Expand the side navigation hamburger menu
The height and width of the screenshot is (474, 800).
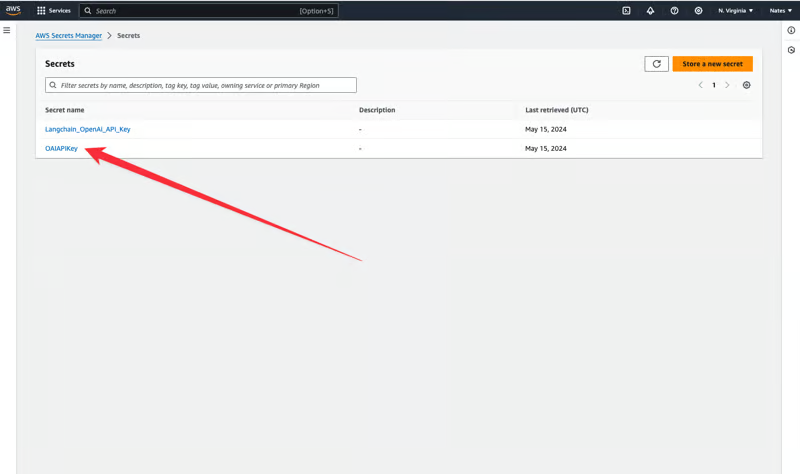(7, 30)
